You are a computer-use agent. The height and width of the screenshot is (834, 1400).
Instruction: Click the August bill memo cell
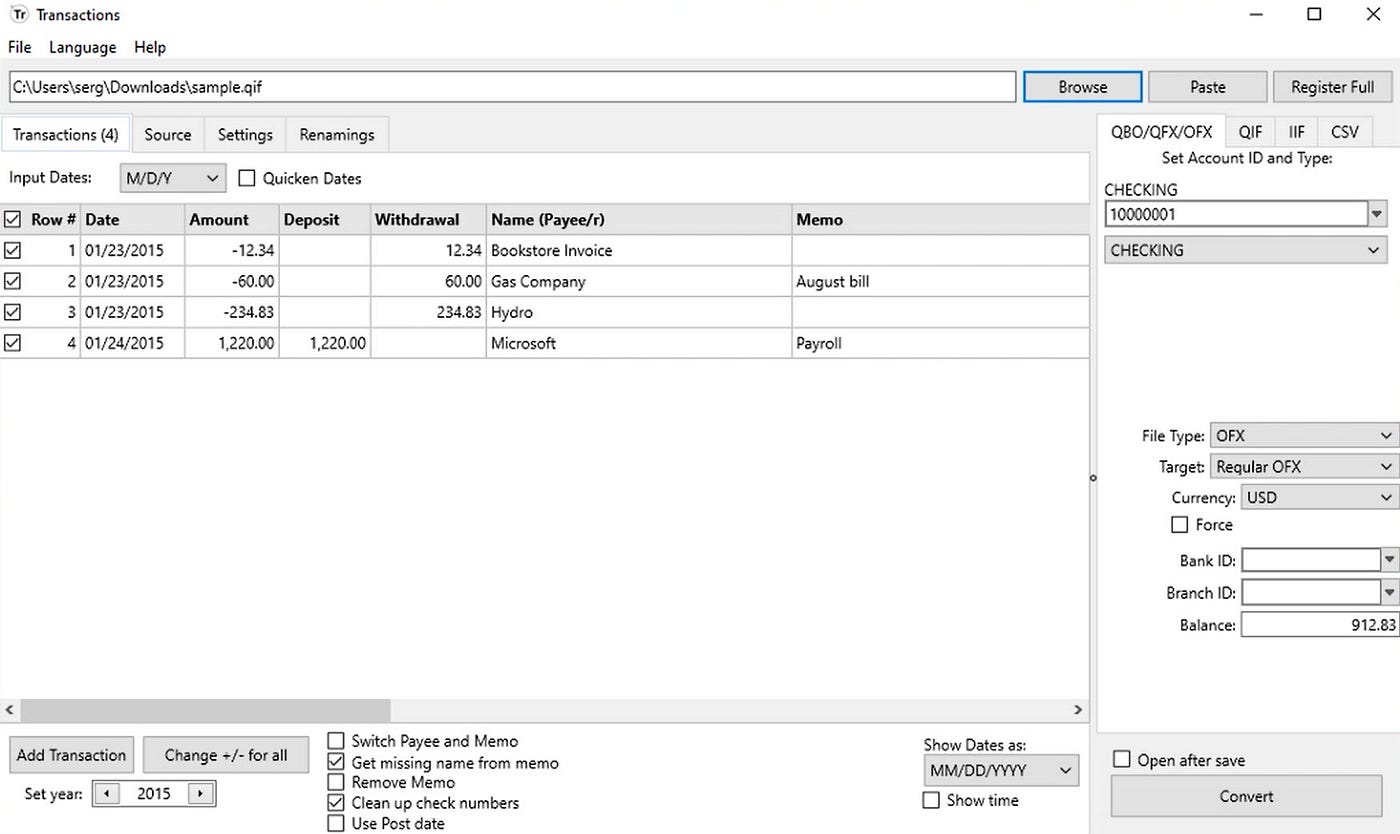pyautogui.click(x=940, y=281)
